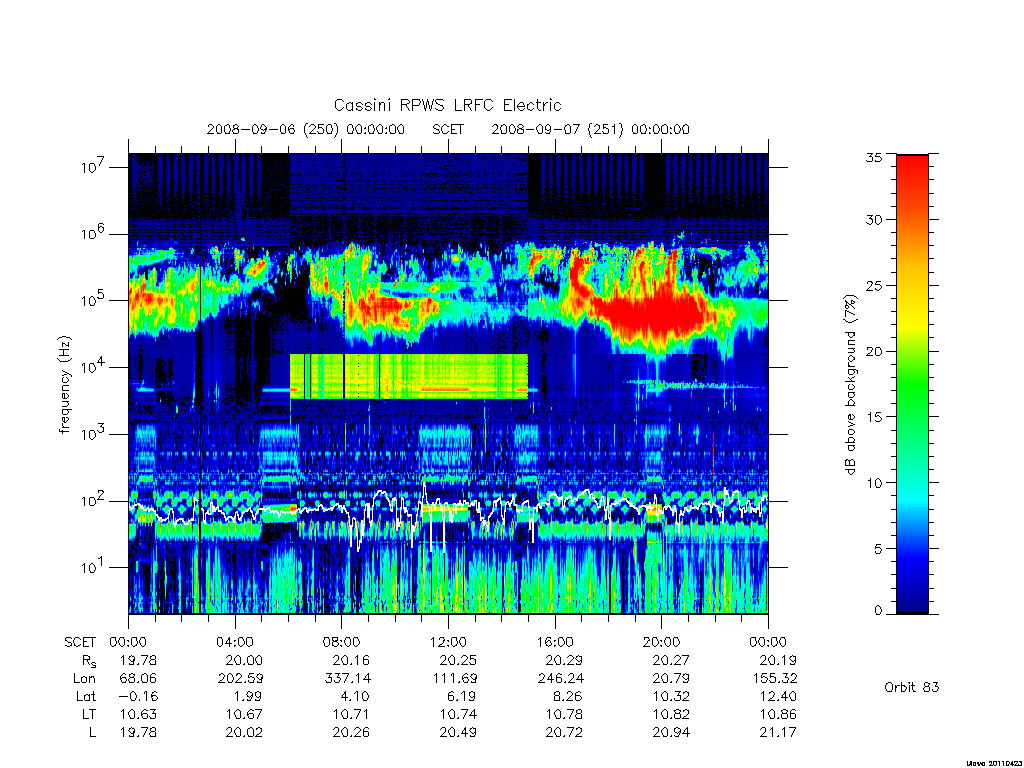1024x768 pixels.
Task: Click the Lat value '12.40'
Action: pyautogui.click(x=778, y=696)
